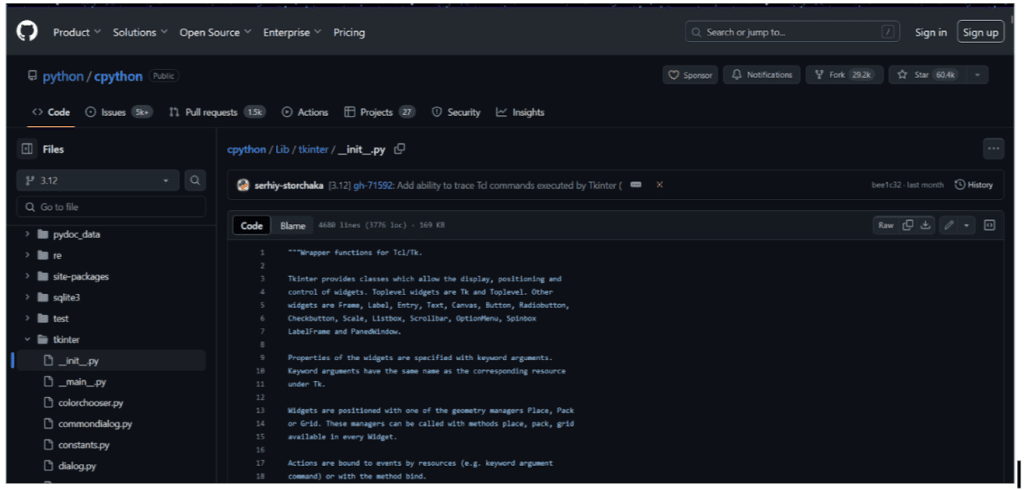
Task: Switch to the Blame view
Action: (x=293, y=226)
